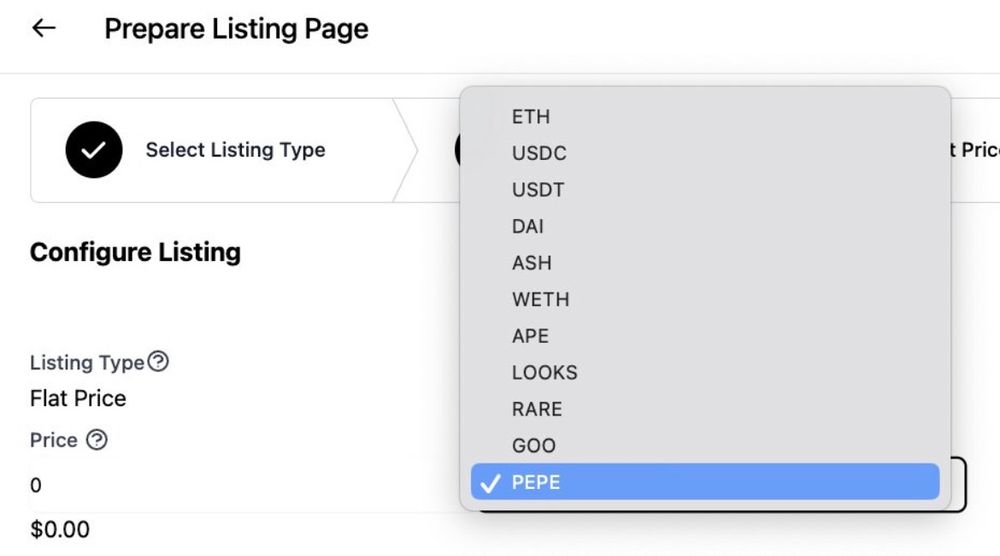Viewport: 1000px width, 556px height.
Task: Select WETH in the dropdown
Action: click(x=705, y=299)
